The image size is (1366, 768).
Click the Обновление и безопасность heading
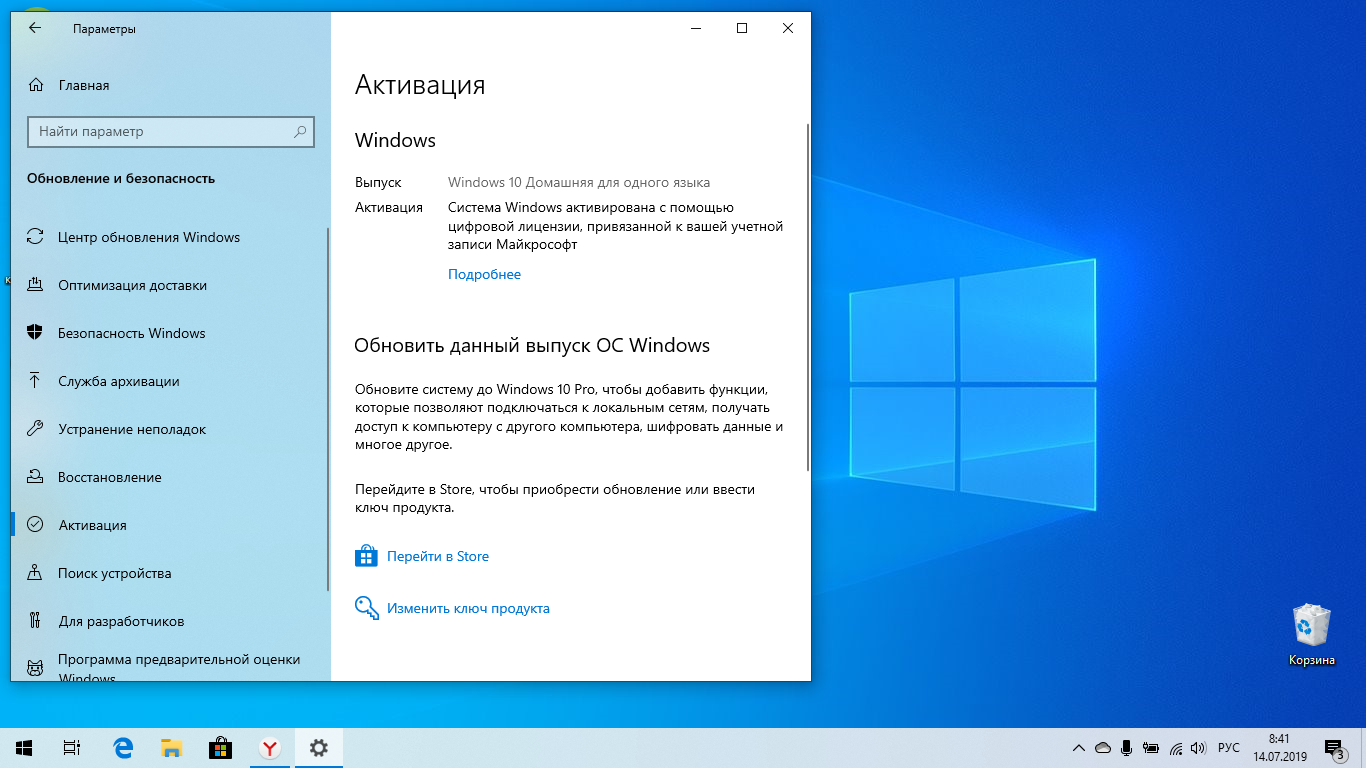(121, 178)
